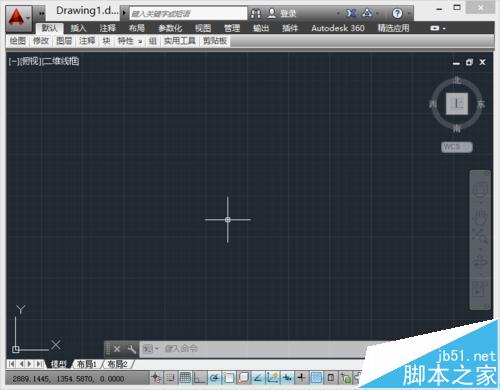The height and width of the screenshot is (390, 500).
Task: Expand the 图层 ribbon panel
Action: click(64, 41)
